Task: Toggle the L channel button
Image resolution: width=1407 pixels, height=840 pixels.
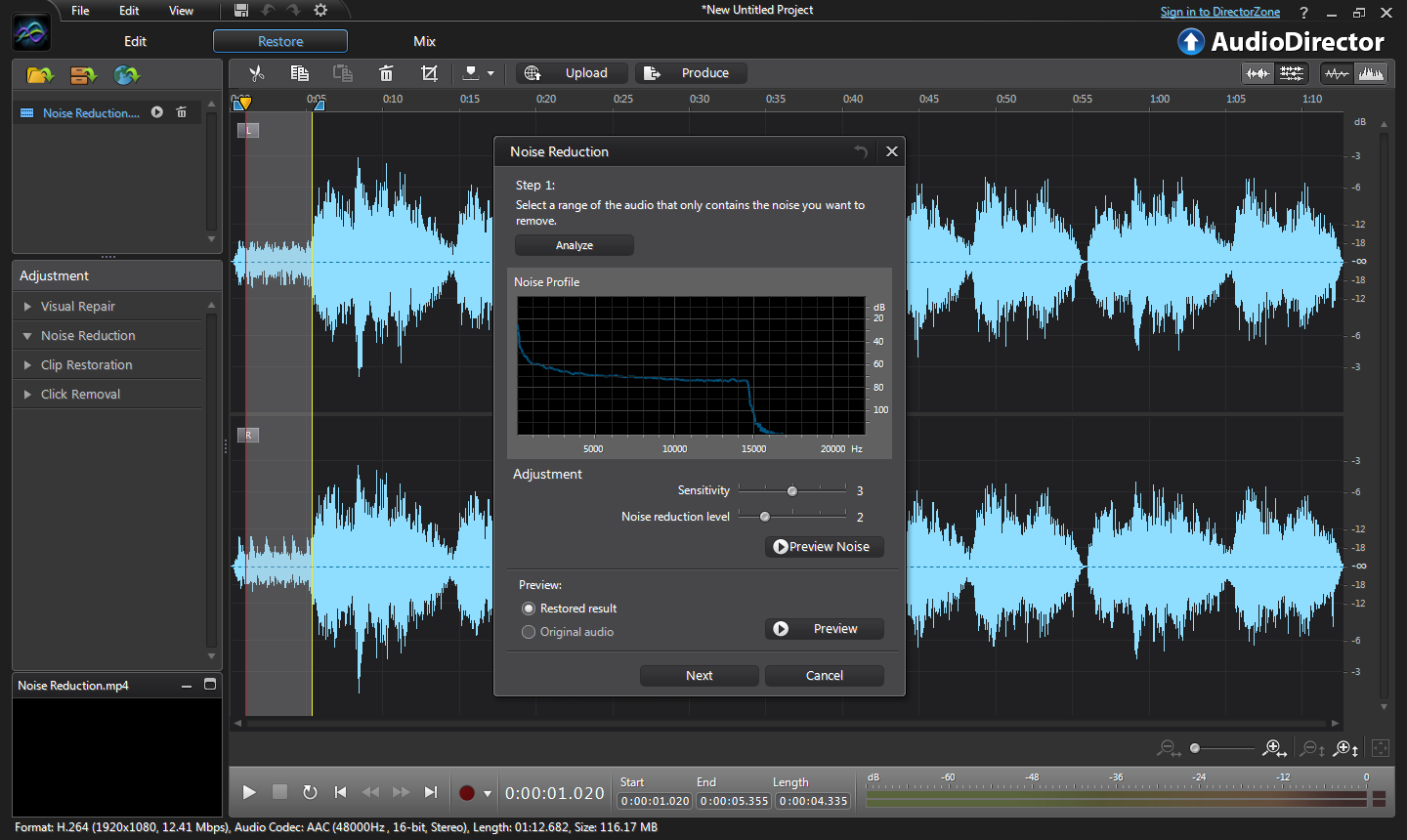Action: [248, 130]
